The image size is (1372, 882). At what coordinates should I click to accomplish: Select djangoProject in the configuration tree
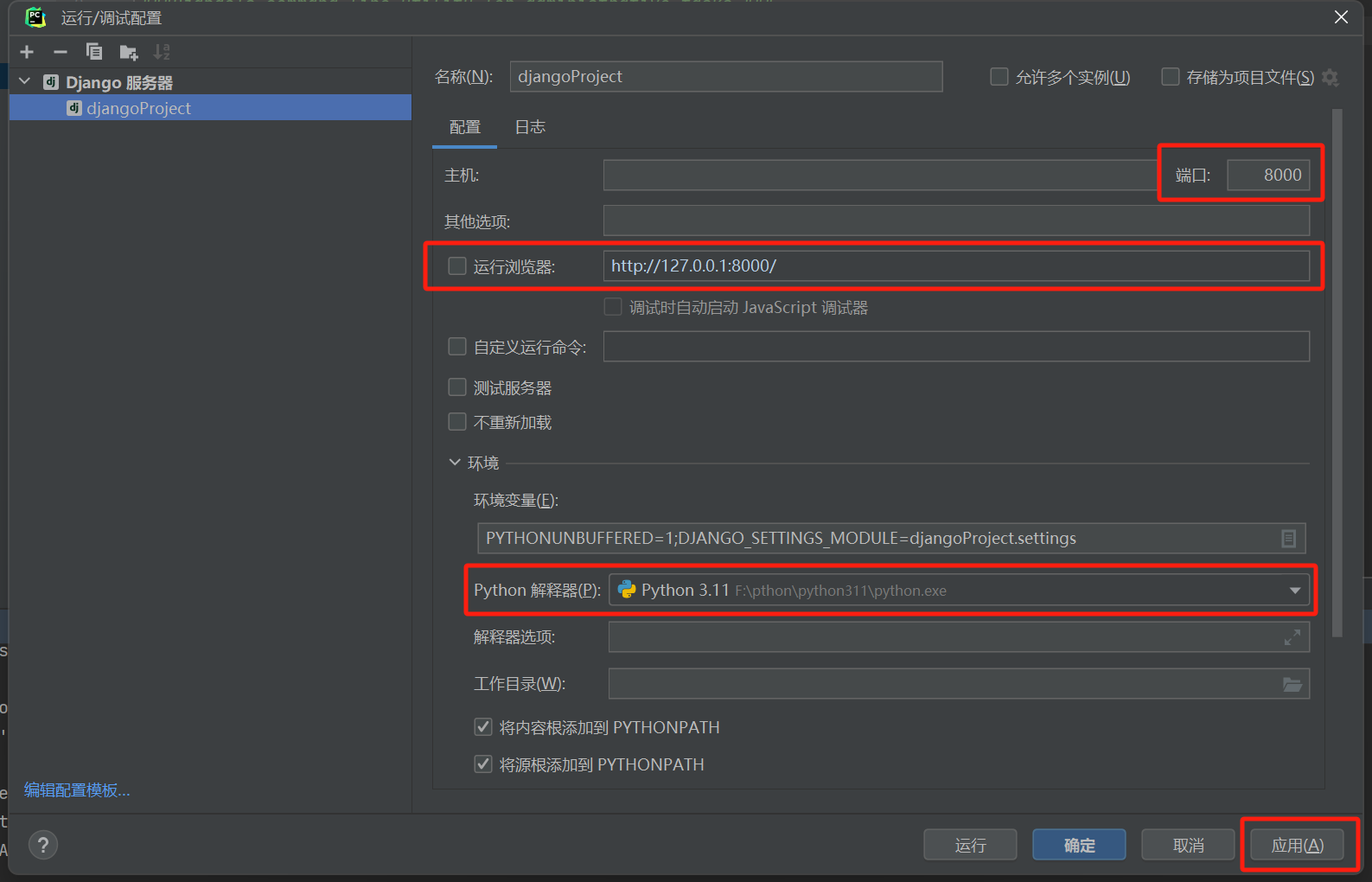[x=210, y=108]
